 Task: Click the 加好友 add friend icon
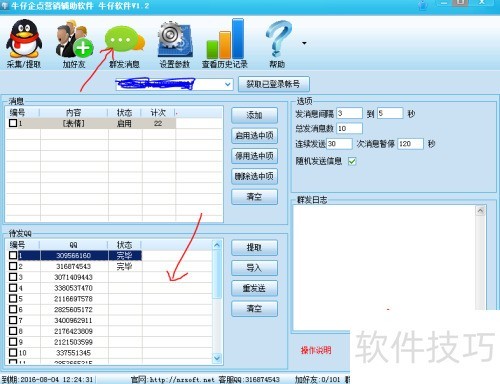click(74, 43)
